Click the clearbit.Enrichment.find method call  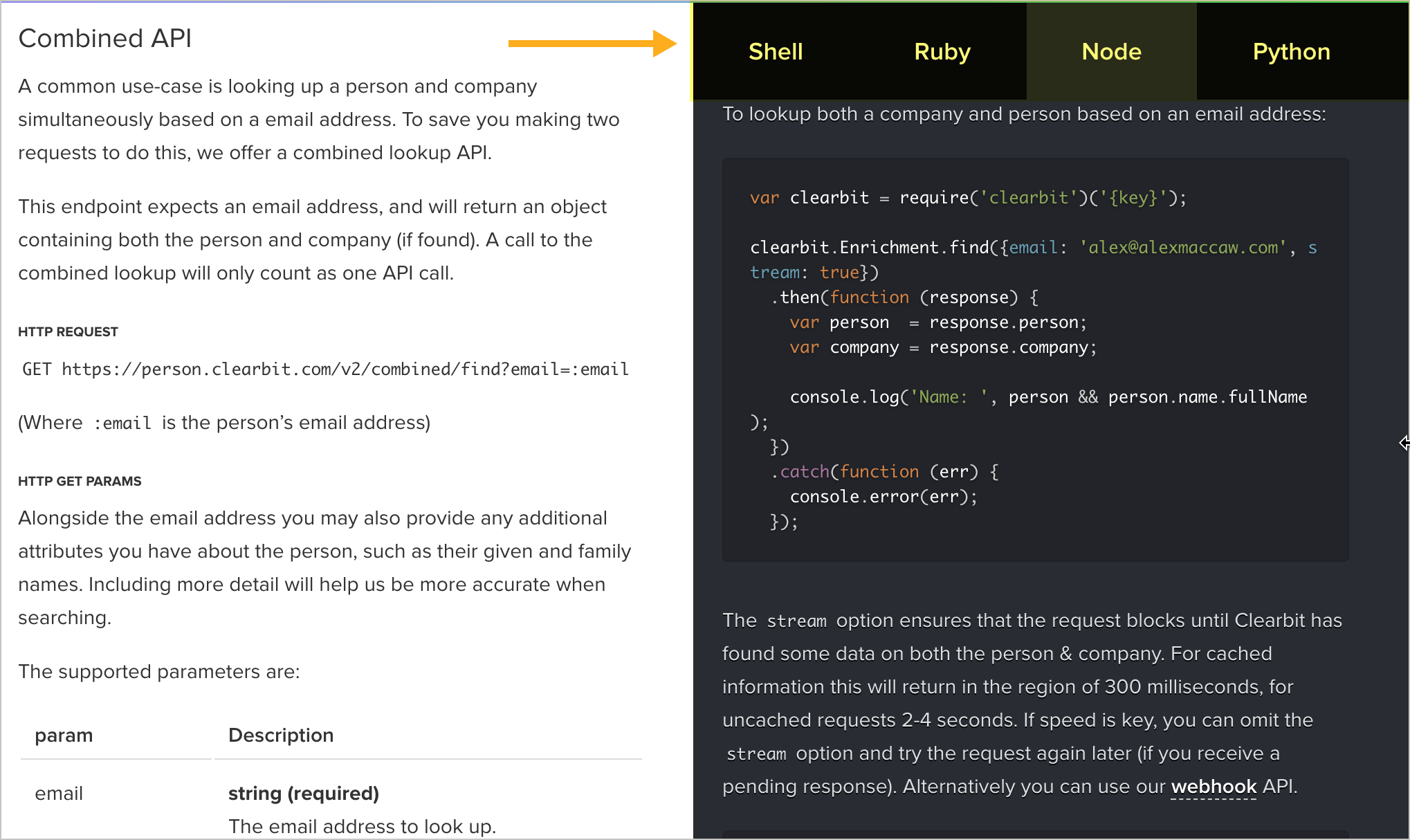(868, 247)
